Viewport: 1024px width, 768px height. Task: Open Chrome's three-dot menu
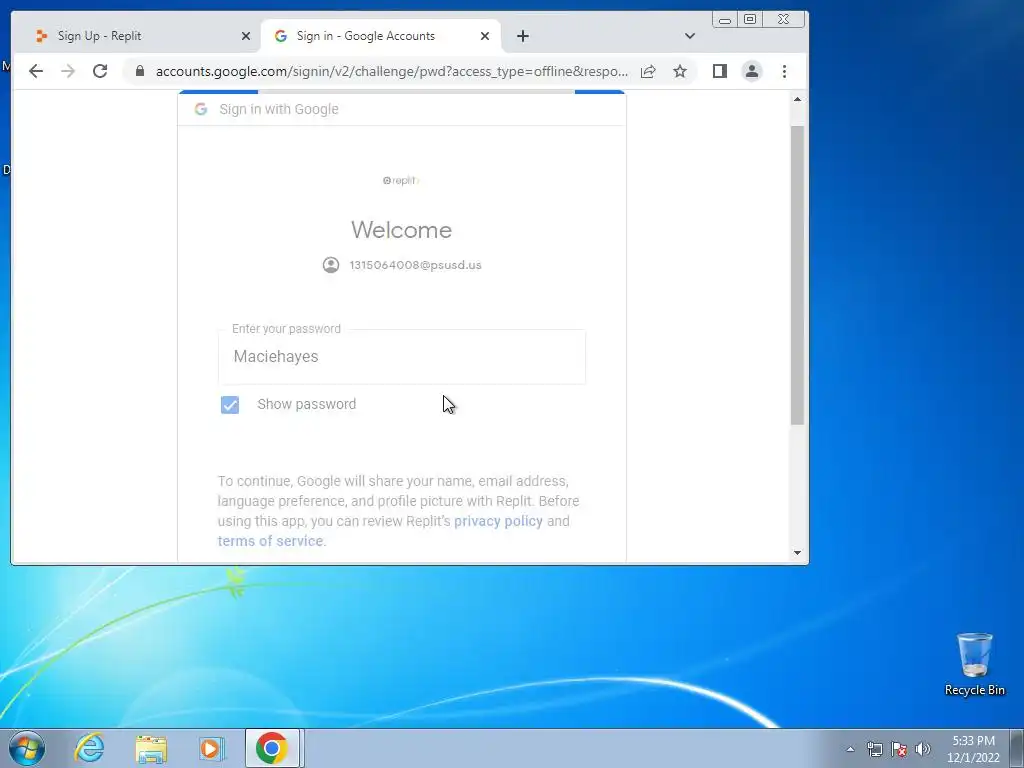[784, 71]
